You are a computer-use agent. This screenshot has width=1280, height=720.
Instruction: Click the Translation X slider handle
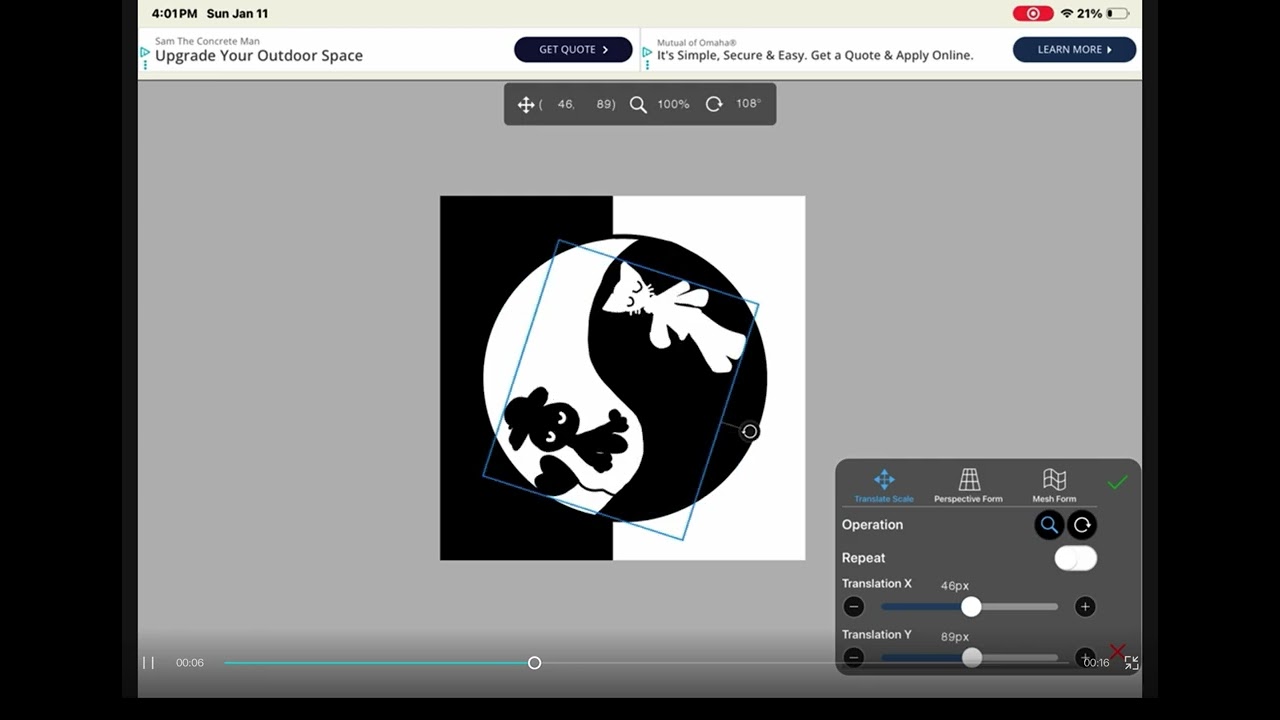coord(971,607)
